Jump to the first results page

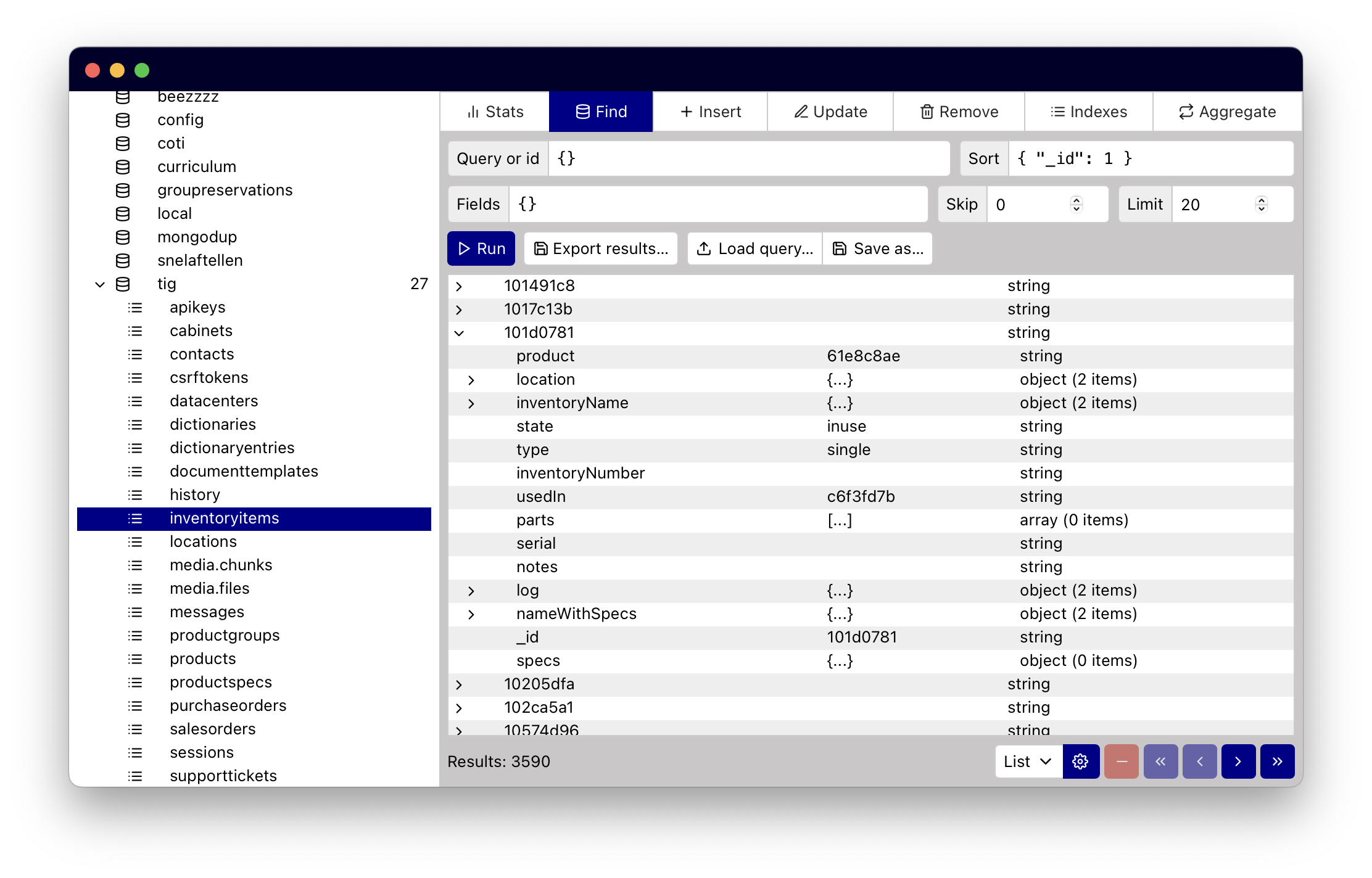coord(1160,761)
